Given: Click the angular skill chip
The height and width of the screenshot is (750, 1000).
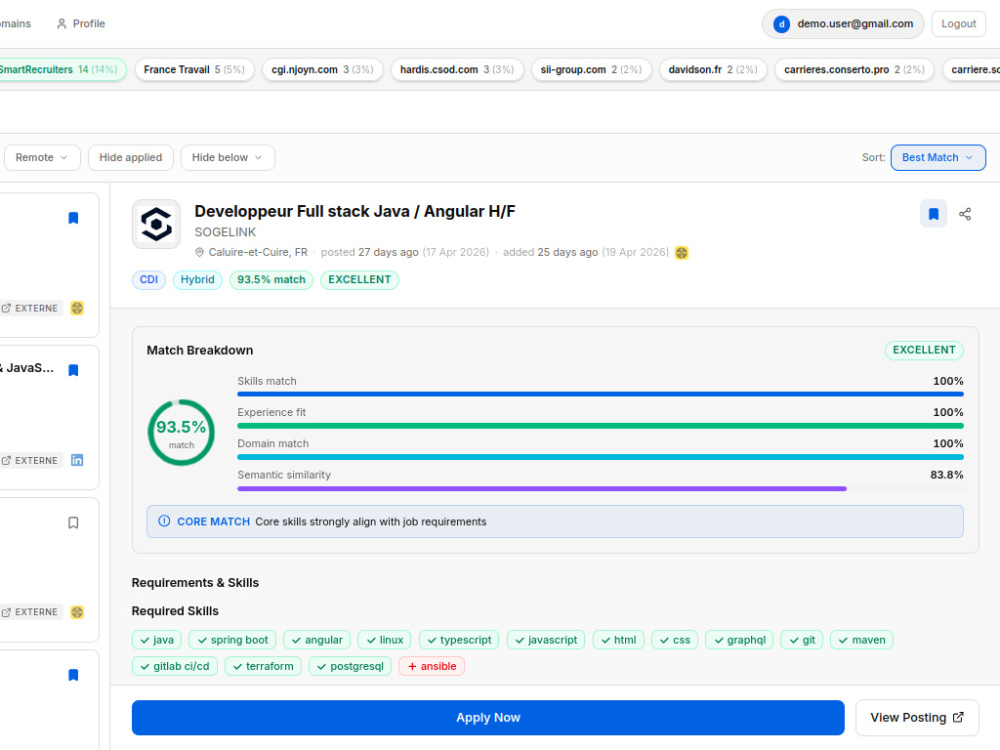Looking at the screenshot, I should pyautogui.click(x=317, y=640).
